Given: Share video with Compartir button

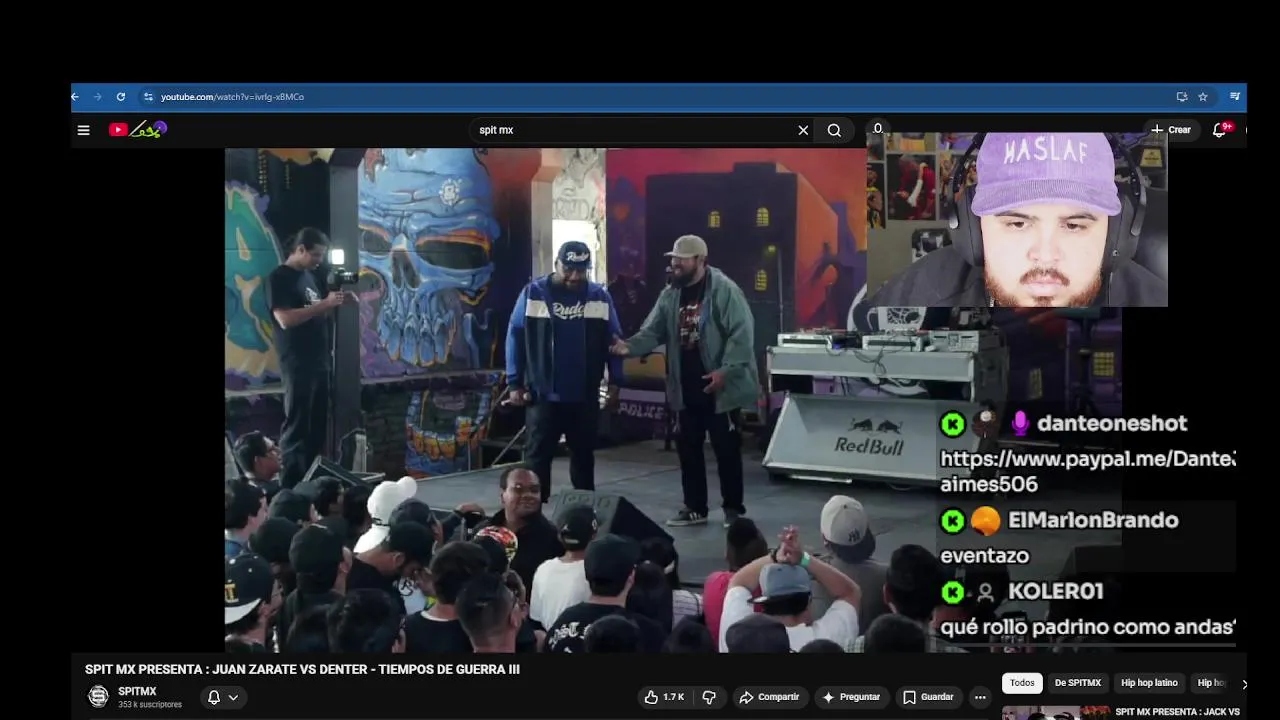Looking at the screenshot, I should tap(769, 697).
